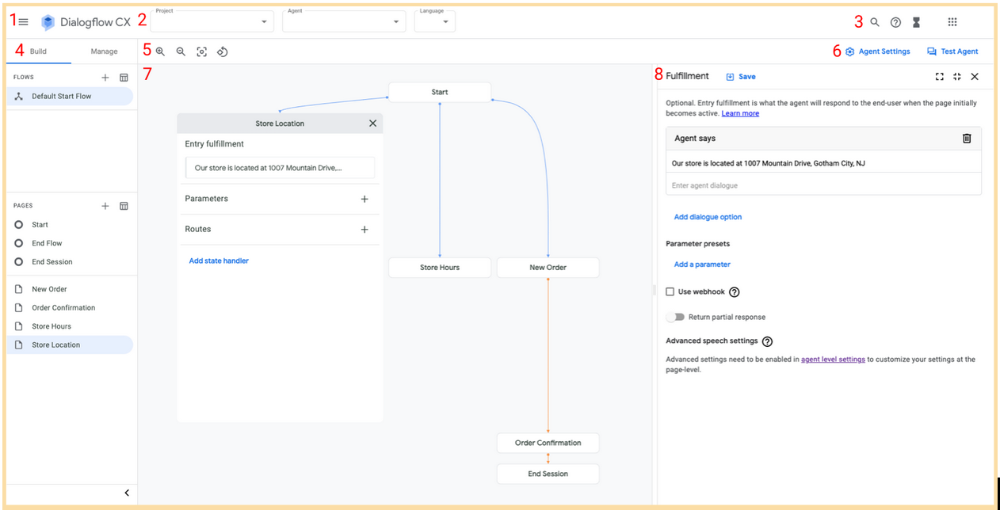1000x510 pixels.
Task: Open the hamburger main menu
Action: point(23,22)
